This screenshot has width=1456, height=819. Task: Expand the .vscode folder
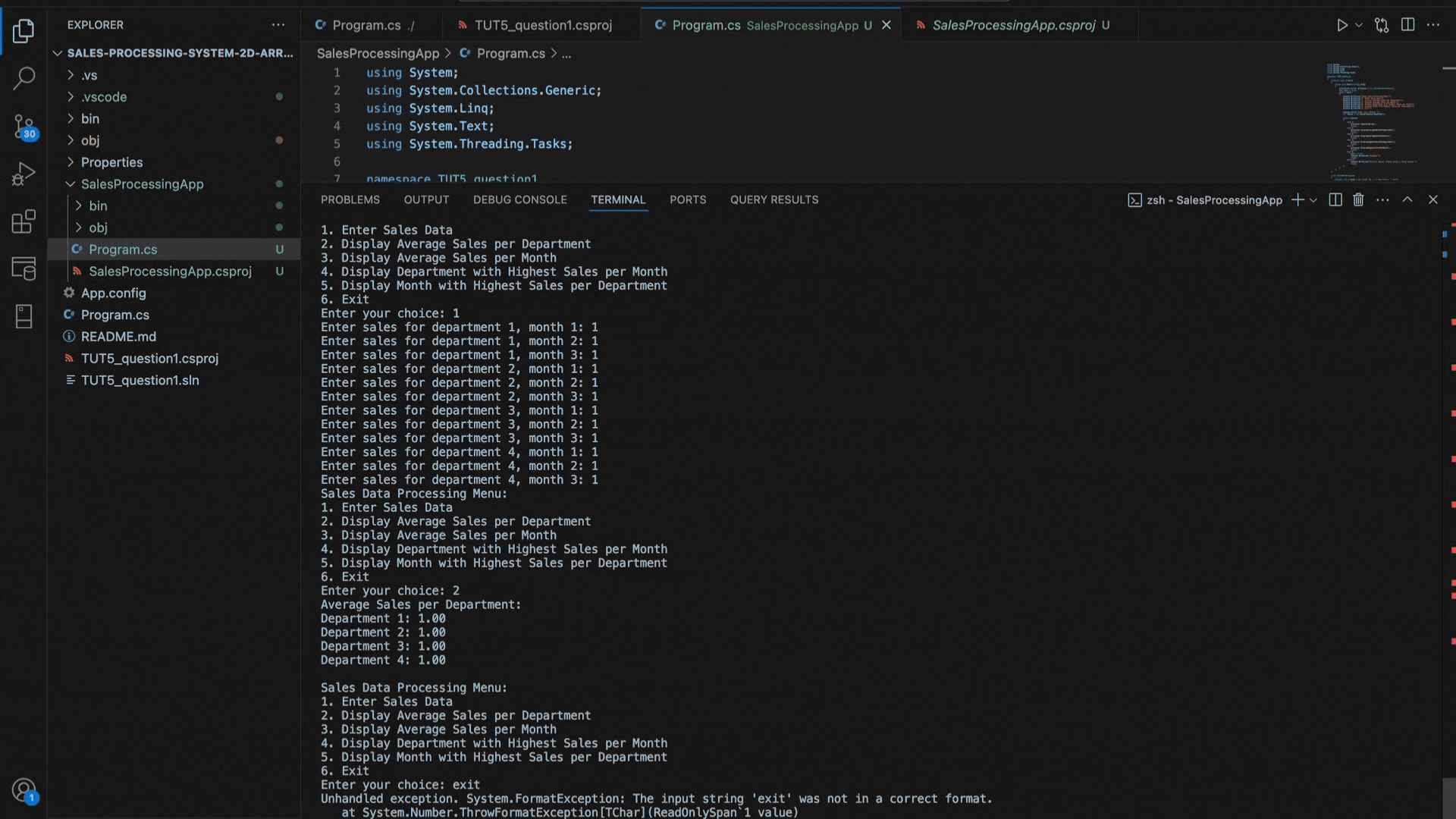click(174, 97)
